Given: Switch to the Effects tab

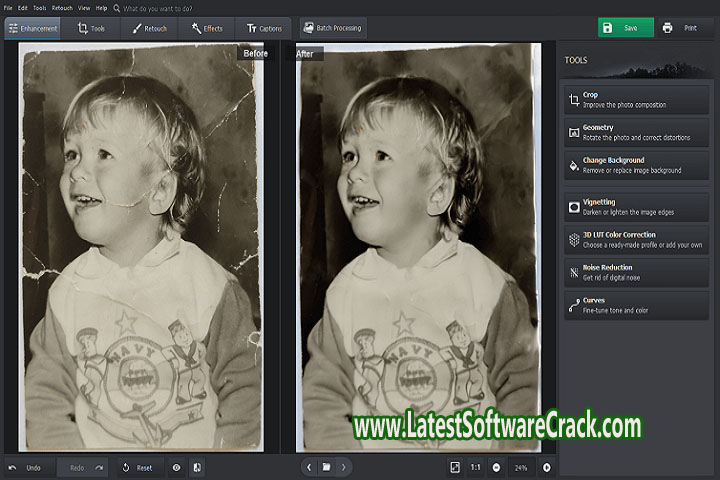Looking at the screenshot, I should (x=207, y=28).
